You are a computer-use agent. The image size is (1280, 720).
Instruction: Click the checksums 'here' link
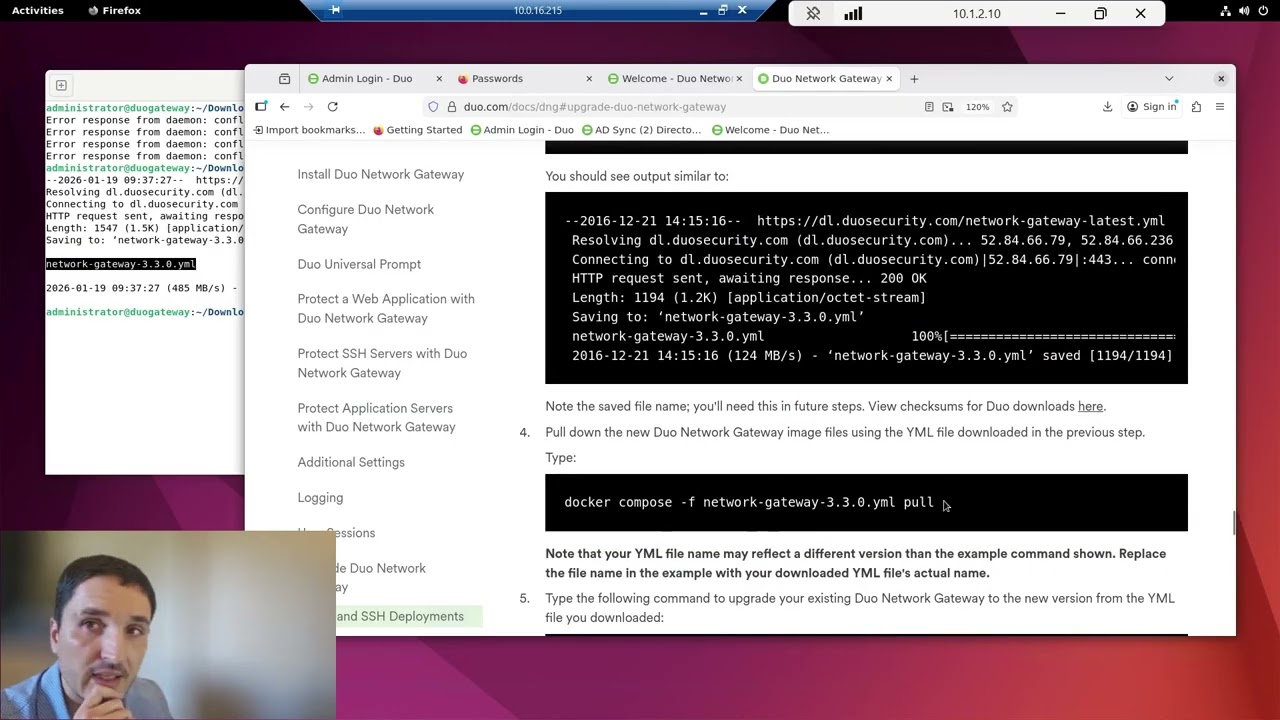tap(1090, 407)
